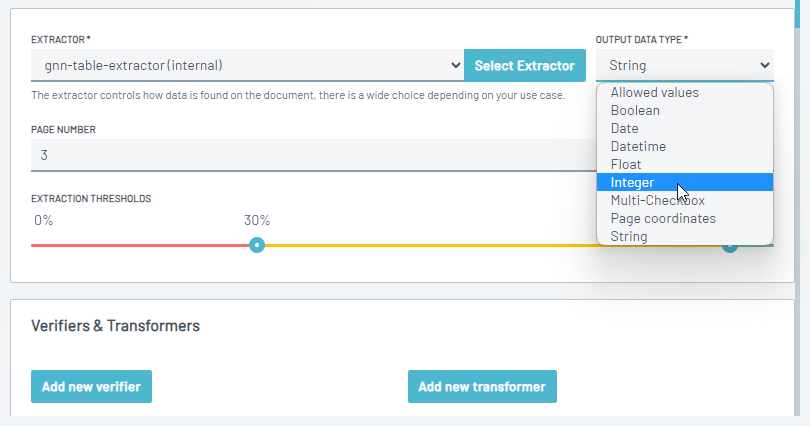Screen dimensions: 810x426
Task: Click the 30% threshold slider handle
Action: click(257, 245)
